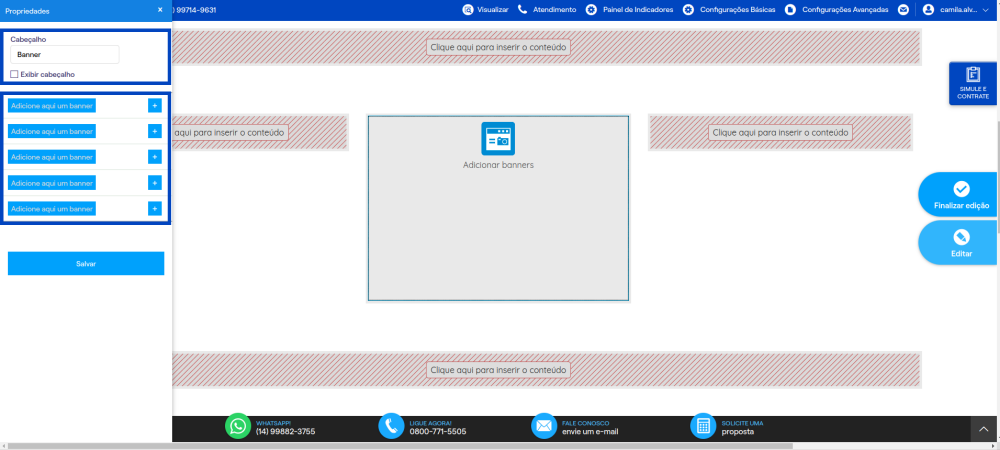Screen dimensions: 1000x450
Task: Open Configurações Básicas menu
Action: pyautogui.click(x=729, y=10)
